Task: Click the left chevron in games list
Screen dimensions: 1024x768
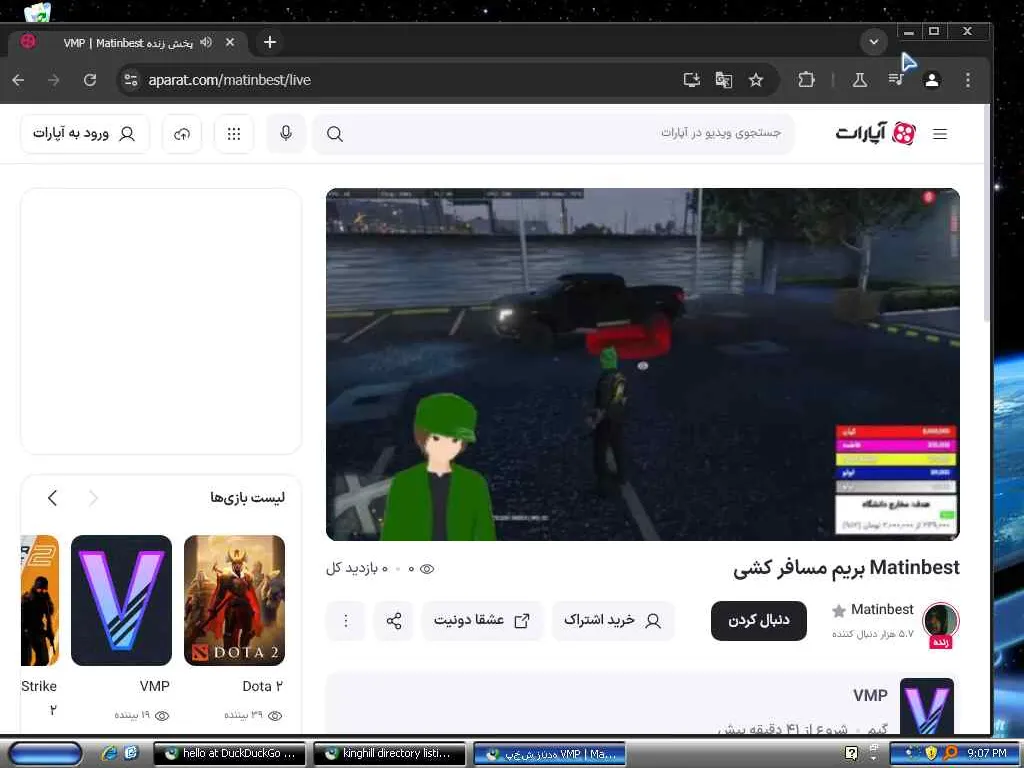Action: (x=53, y=498)
